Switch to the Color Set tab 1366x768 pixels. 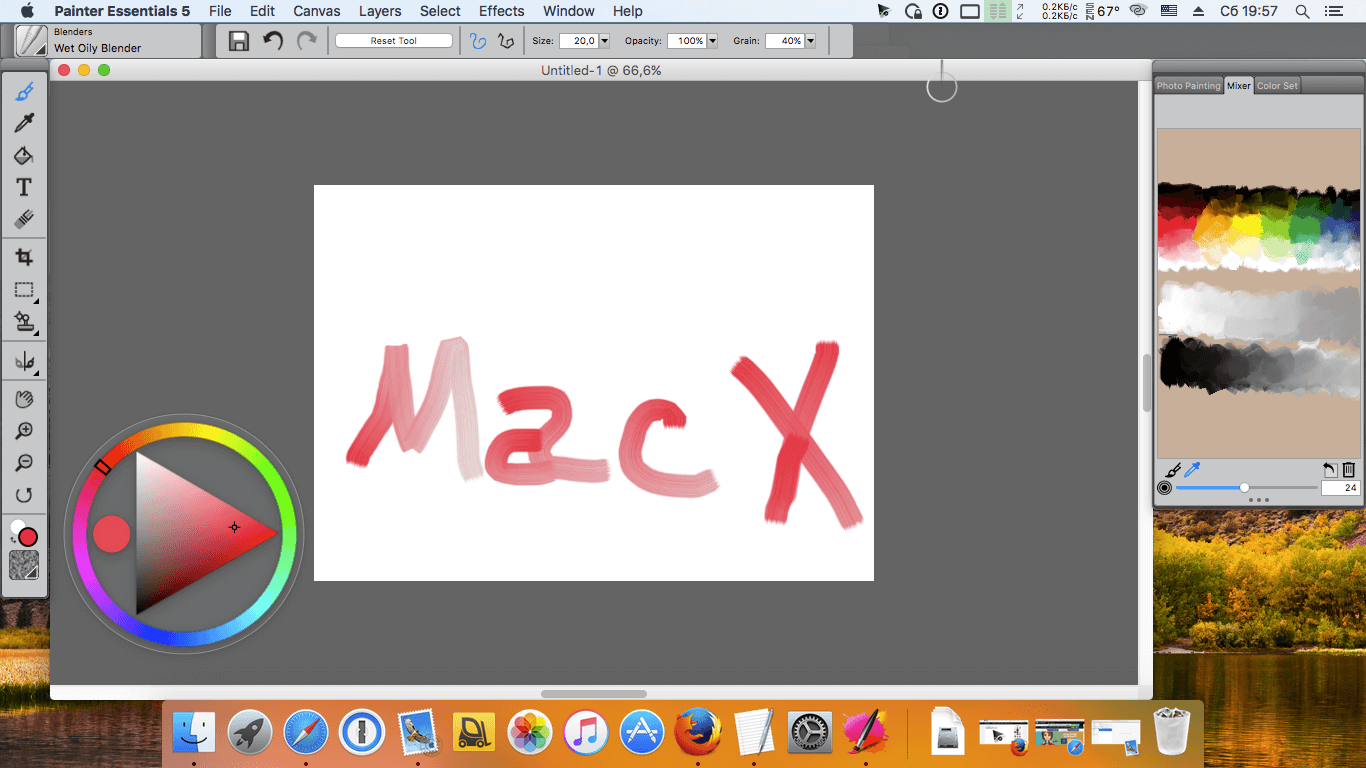click(x=1277, y=86)
